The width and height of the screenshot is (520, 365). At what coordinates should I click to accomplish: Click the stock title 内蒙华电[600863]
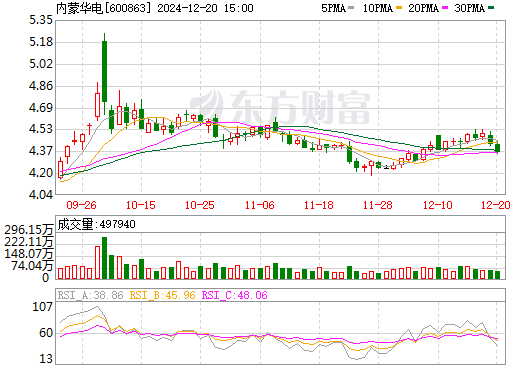pyautogui.click(x=104, y=8)
